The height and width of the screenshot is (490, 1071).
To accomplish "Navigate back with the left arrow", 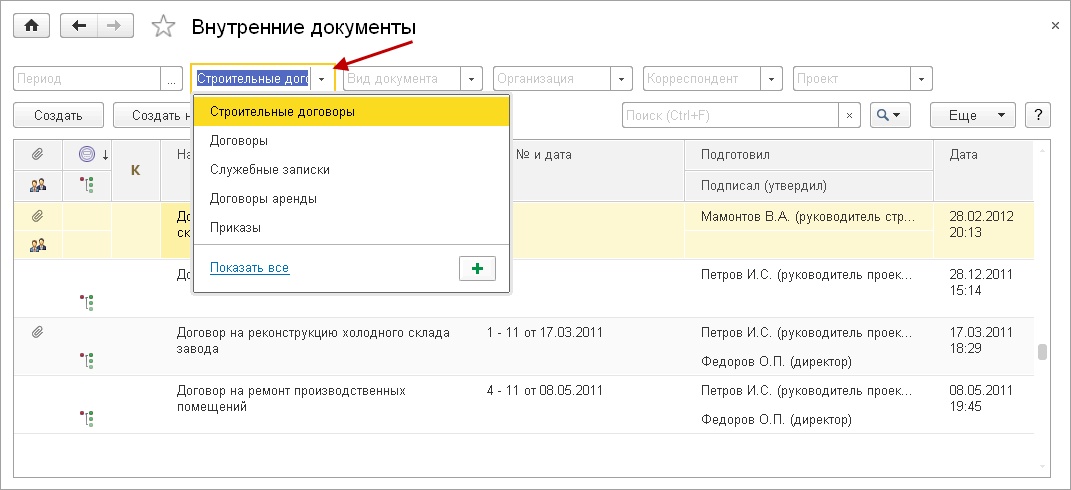I will click(79, 26).
